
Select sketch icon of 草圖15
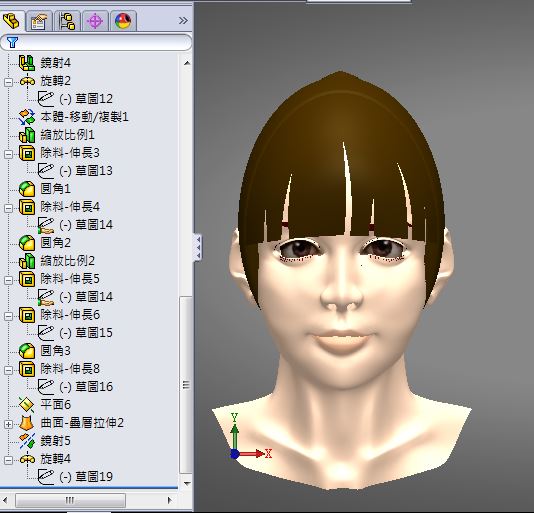click(46, 333)
